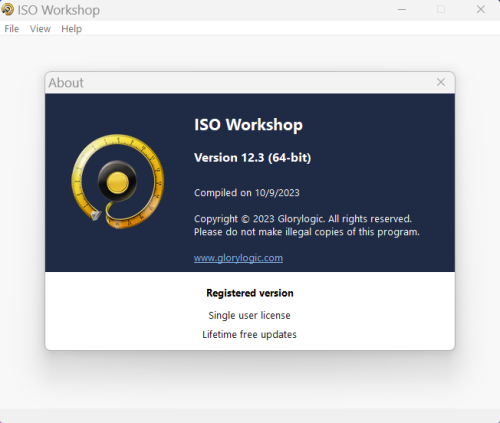The height and width of the screenshot is (423, 500).
Task: Click the Registered version label
Action: click(250, 293)
